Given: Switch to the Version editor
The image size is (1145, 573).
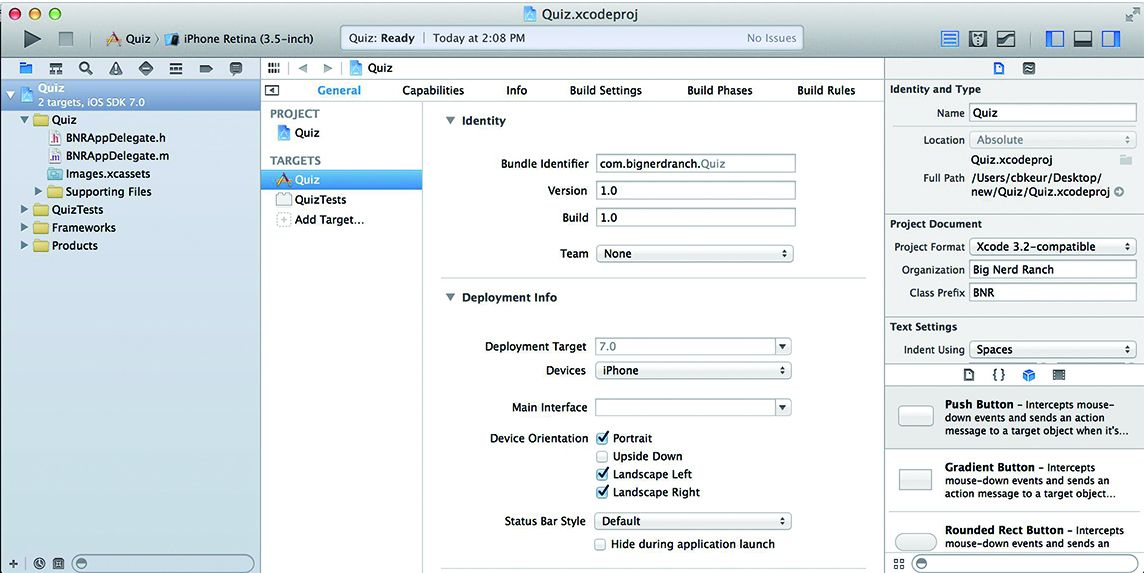Looking at the screenshot, I should [x=1006, y=39].
